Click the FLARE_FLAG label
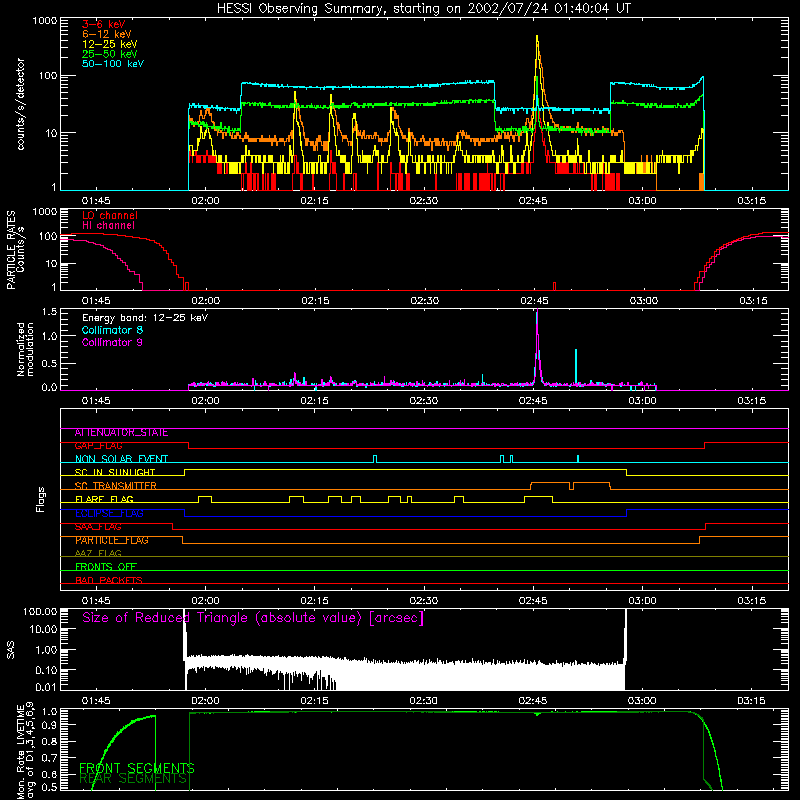This screenshot has height=800, width=800. pos(104,499)
